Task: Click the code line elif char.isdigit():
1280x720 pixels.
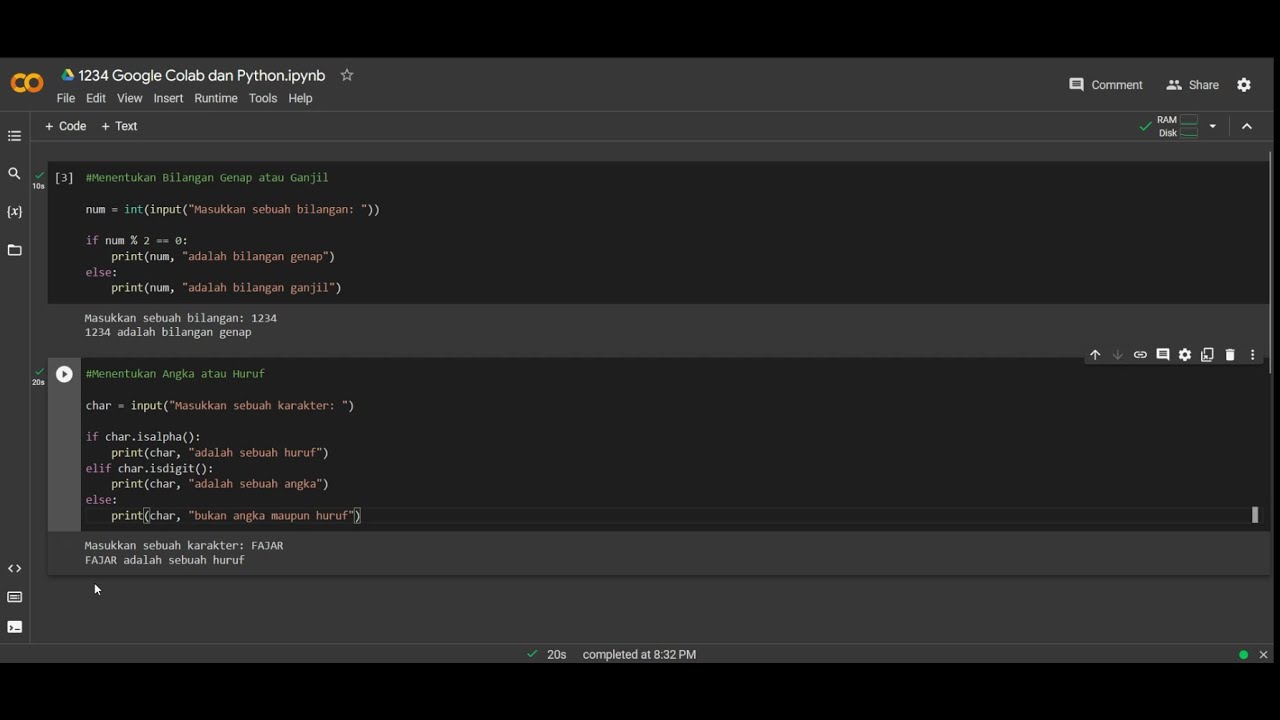Action: point(149,468)
